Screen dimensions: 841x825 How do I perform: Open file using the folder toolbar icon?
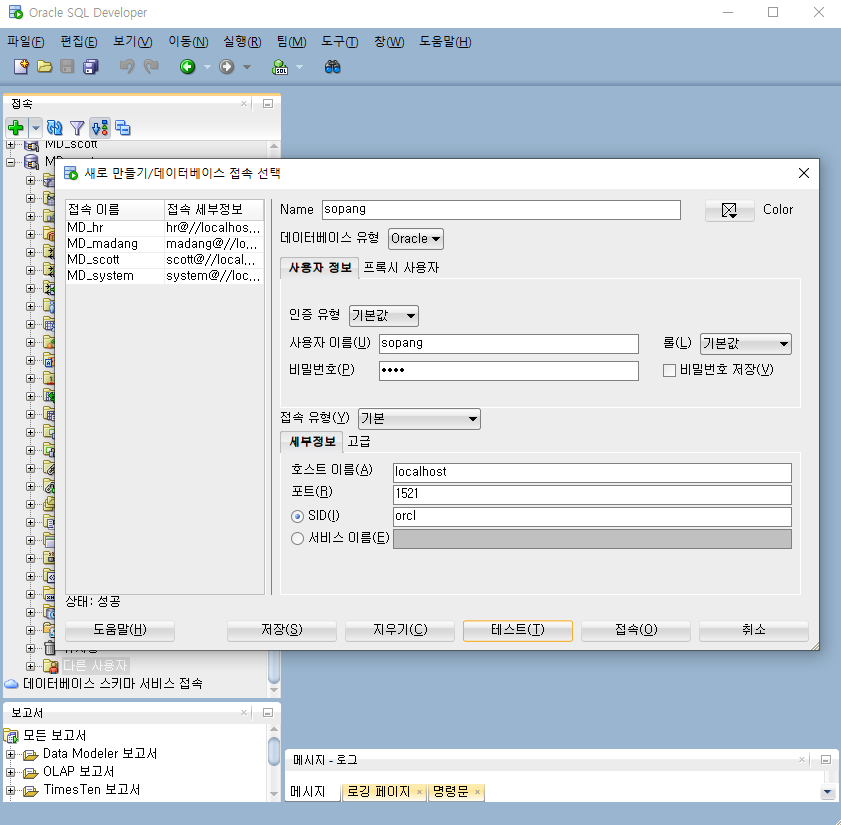coord(45,67)
